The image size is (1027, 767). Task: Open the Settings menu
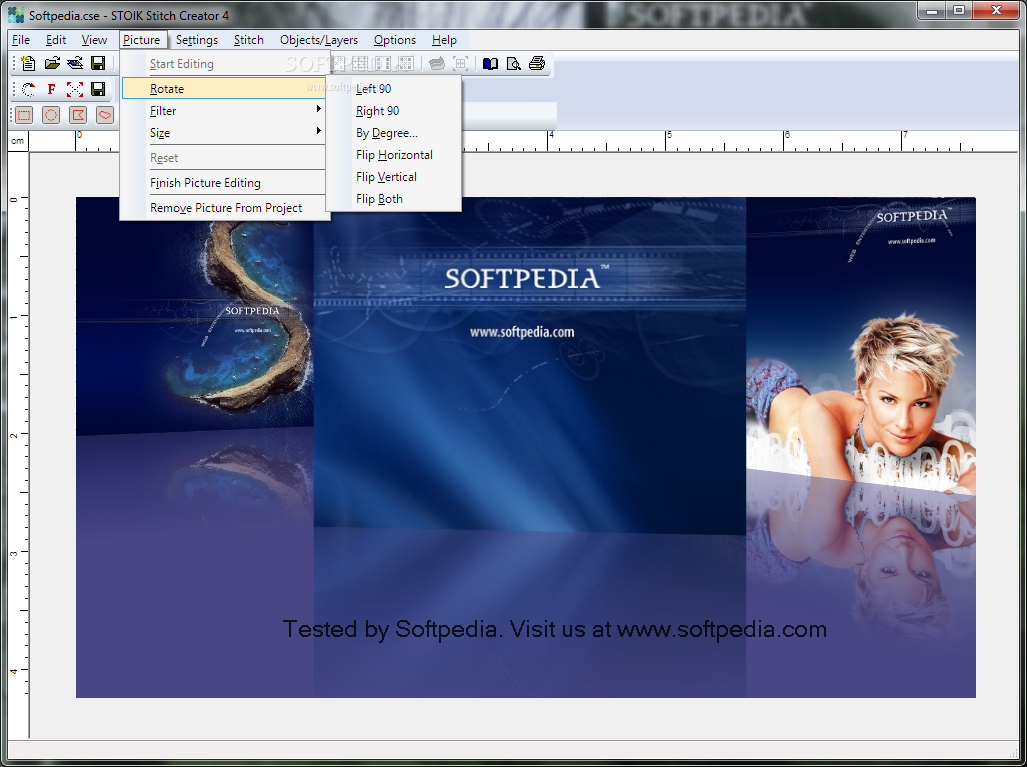pos(196,40)
